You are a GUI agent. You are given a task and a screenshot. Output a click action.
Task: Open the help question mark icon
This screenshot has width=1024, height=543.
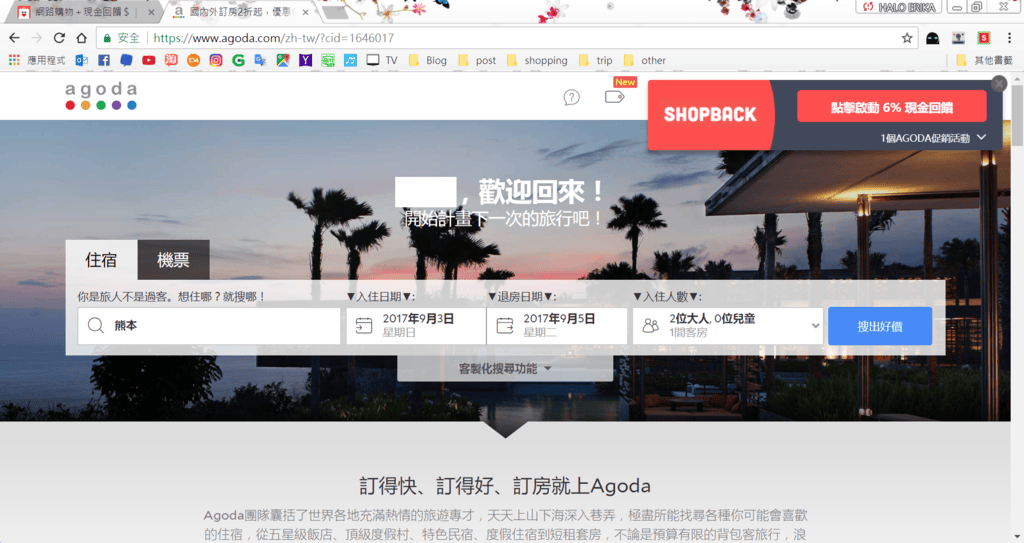coord(571,97)
